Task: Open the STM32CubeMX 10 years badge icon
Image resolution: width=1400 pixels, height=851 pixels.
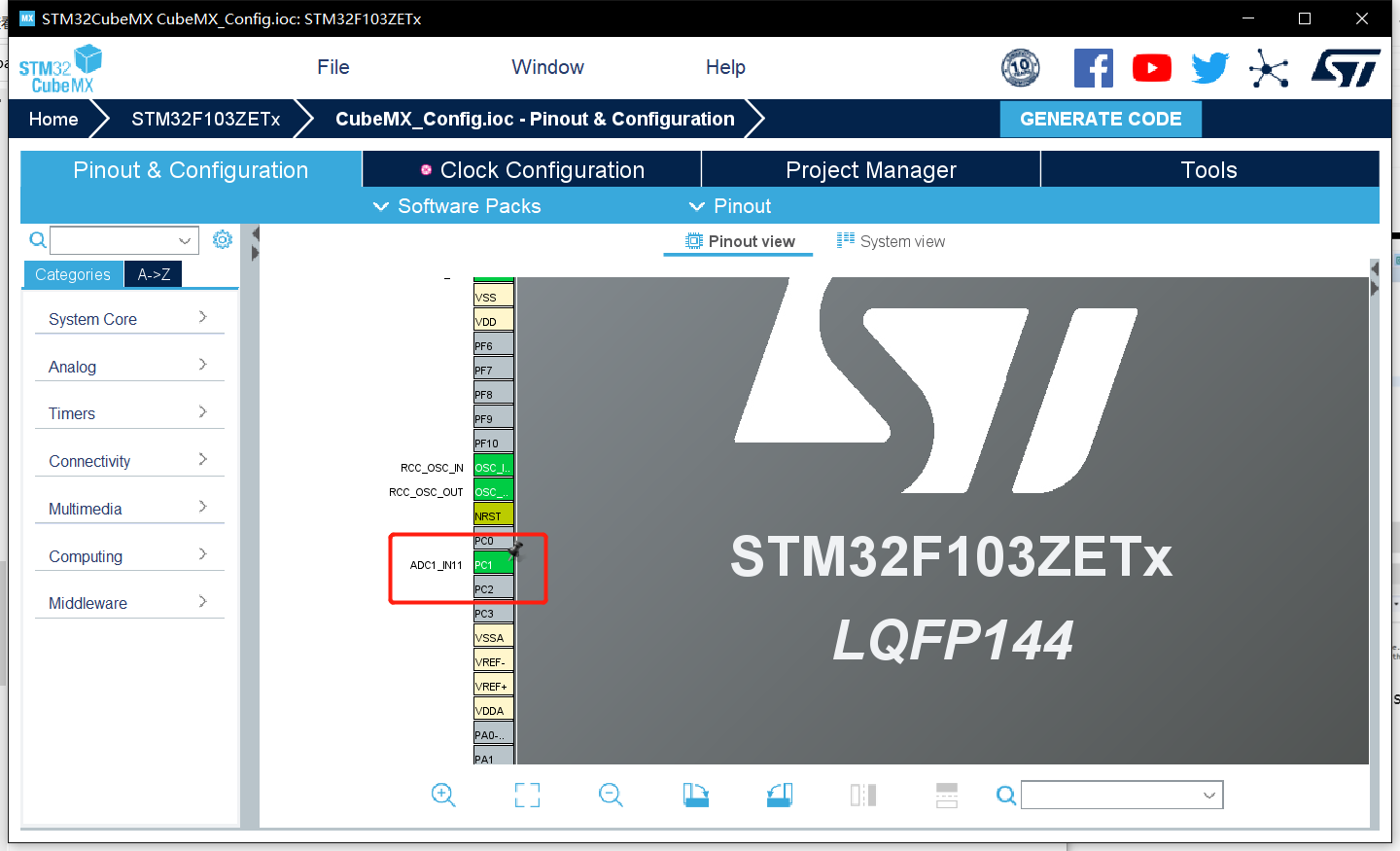Action: click(1021, 68)
